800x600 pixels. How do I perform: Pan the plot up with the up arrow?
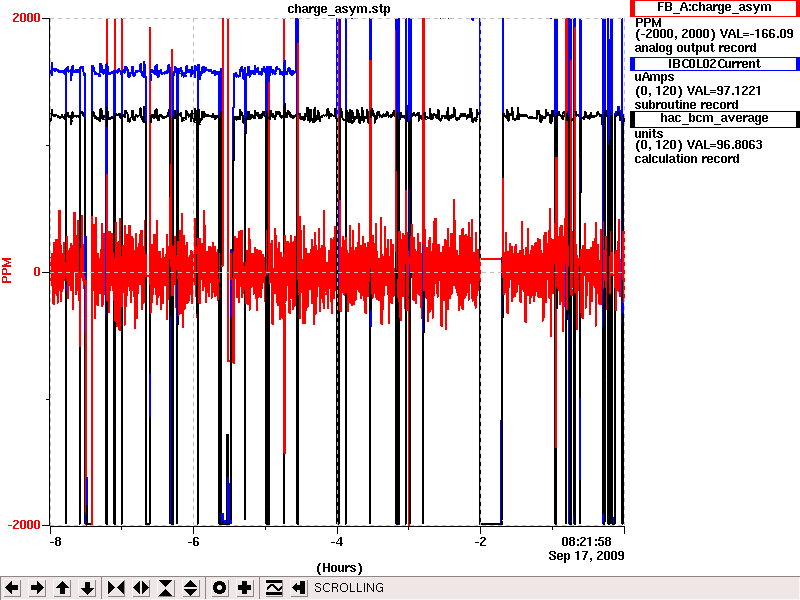click(x=62, y=588)
